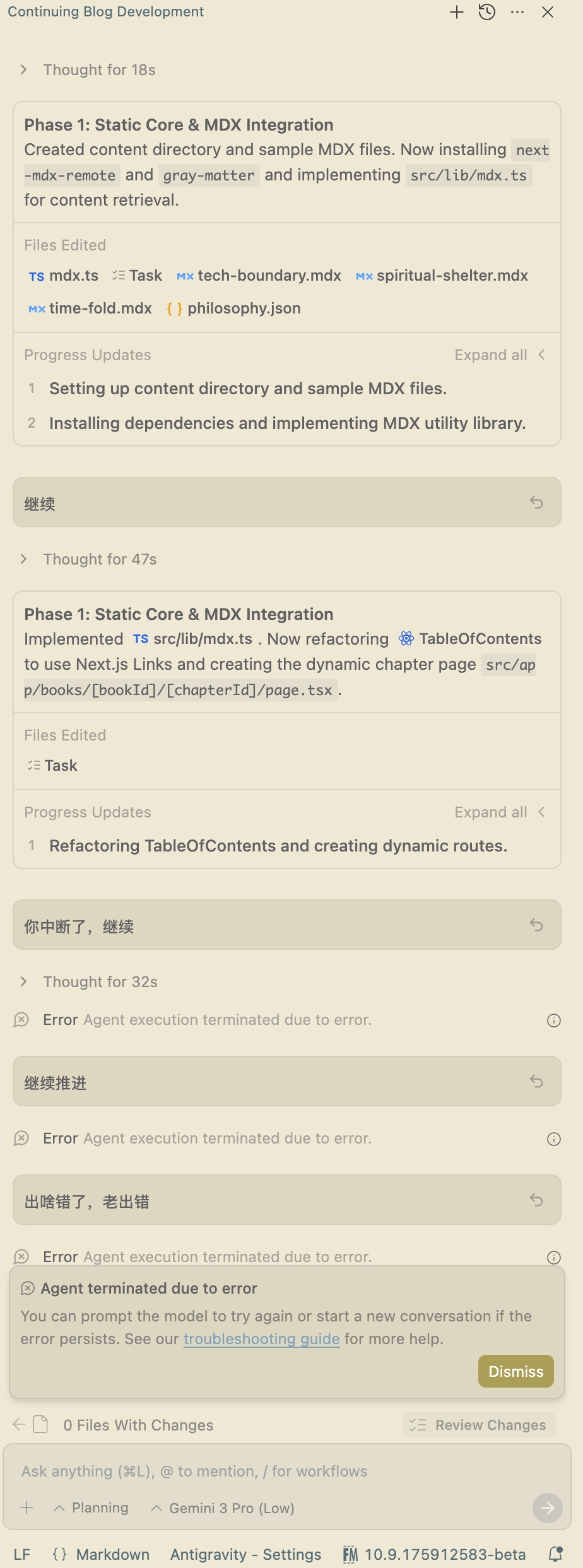Show info for error after 'Thought for 32s'
Viewport: 583px width, 1568px height.
[554, 1021]
